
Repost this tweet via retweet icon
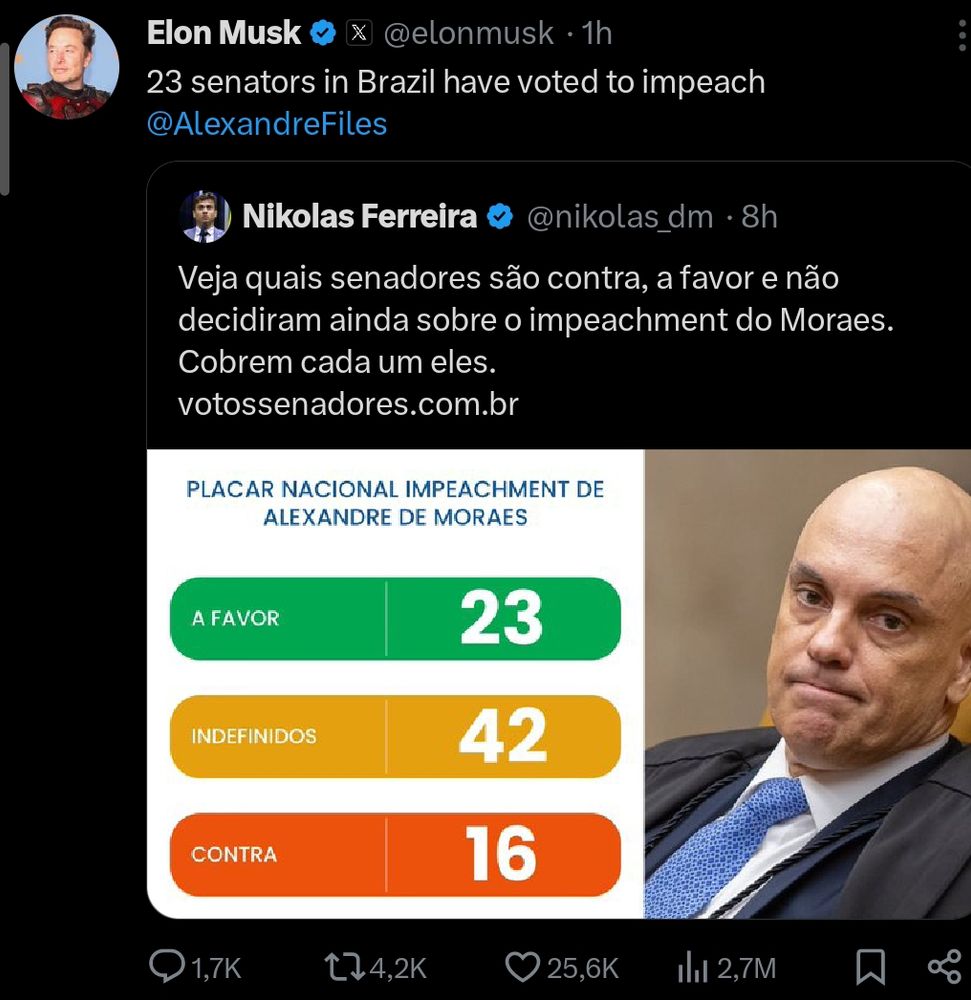[345, 967]
